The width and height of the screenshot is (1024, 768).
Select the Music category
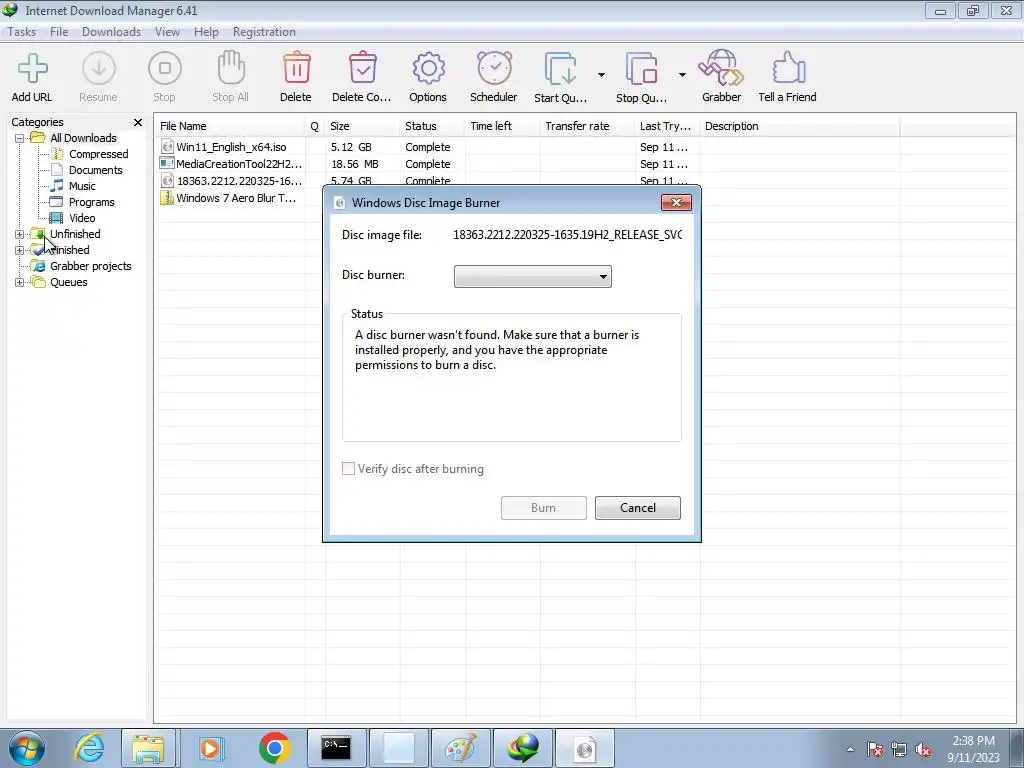pyautogui.click(x=82, y=186)
